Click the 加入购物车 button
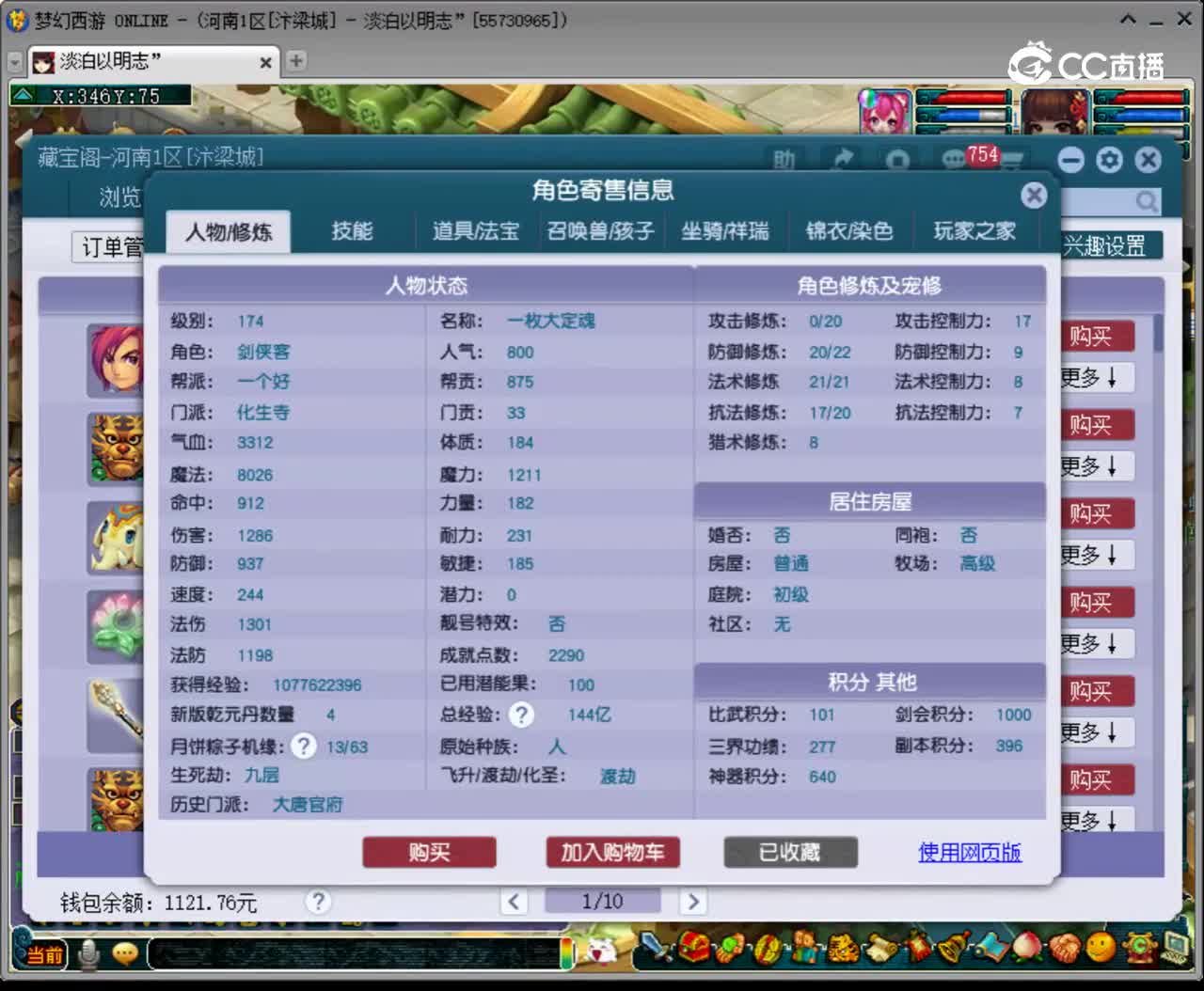The image size is (1204, 991). coord(612,853)
